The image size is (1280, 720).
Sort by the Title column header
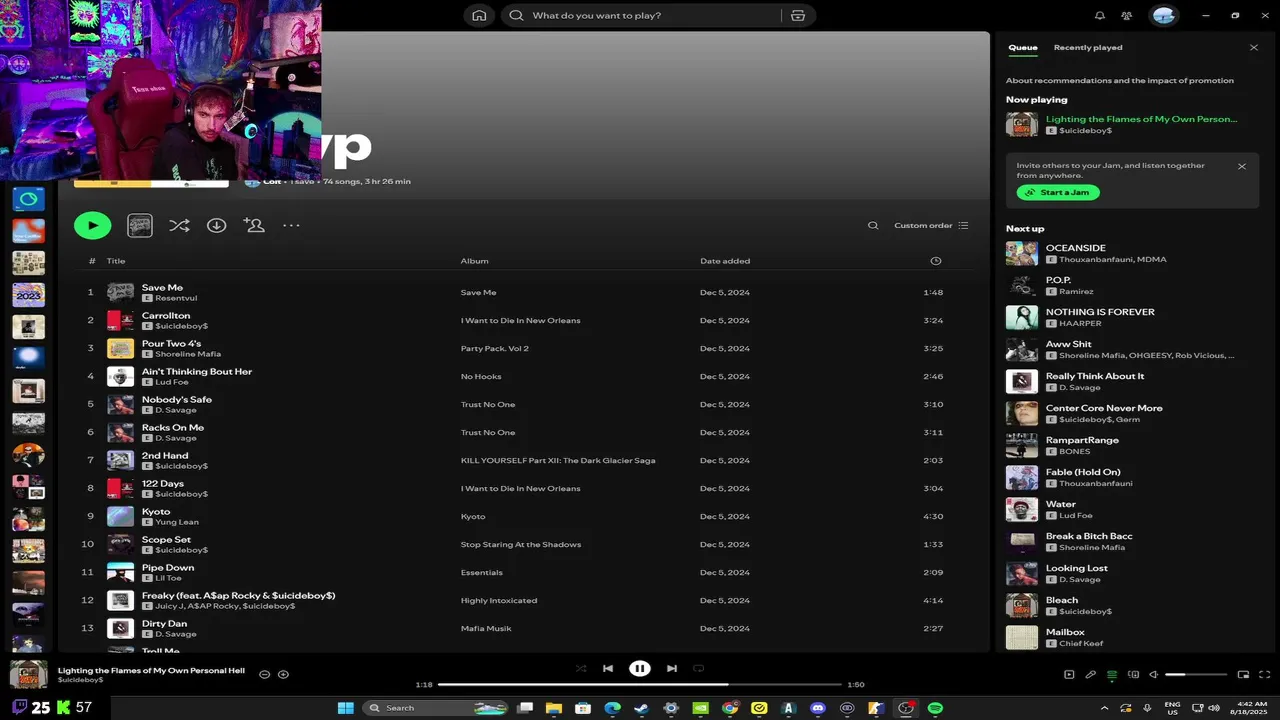(x=116, y=261)
